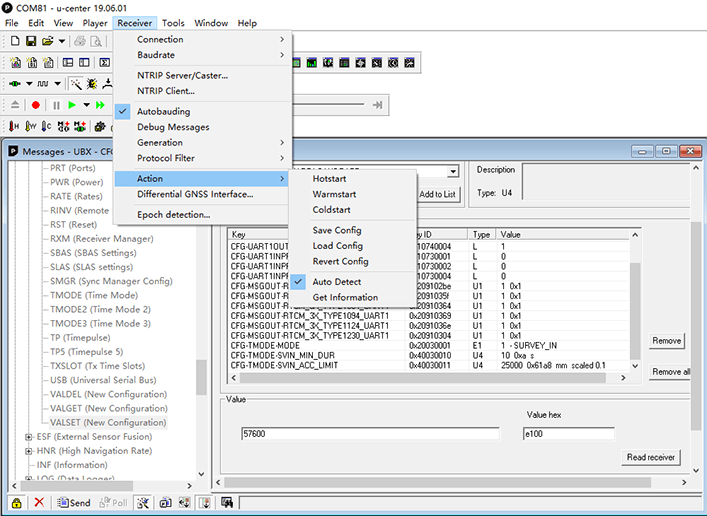The height and width of the screenshot is (516, 707).
Task: Click the yellow padlock icon in Messages toolbar
Action: (x=17, y=502)
